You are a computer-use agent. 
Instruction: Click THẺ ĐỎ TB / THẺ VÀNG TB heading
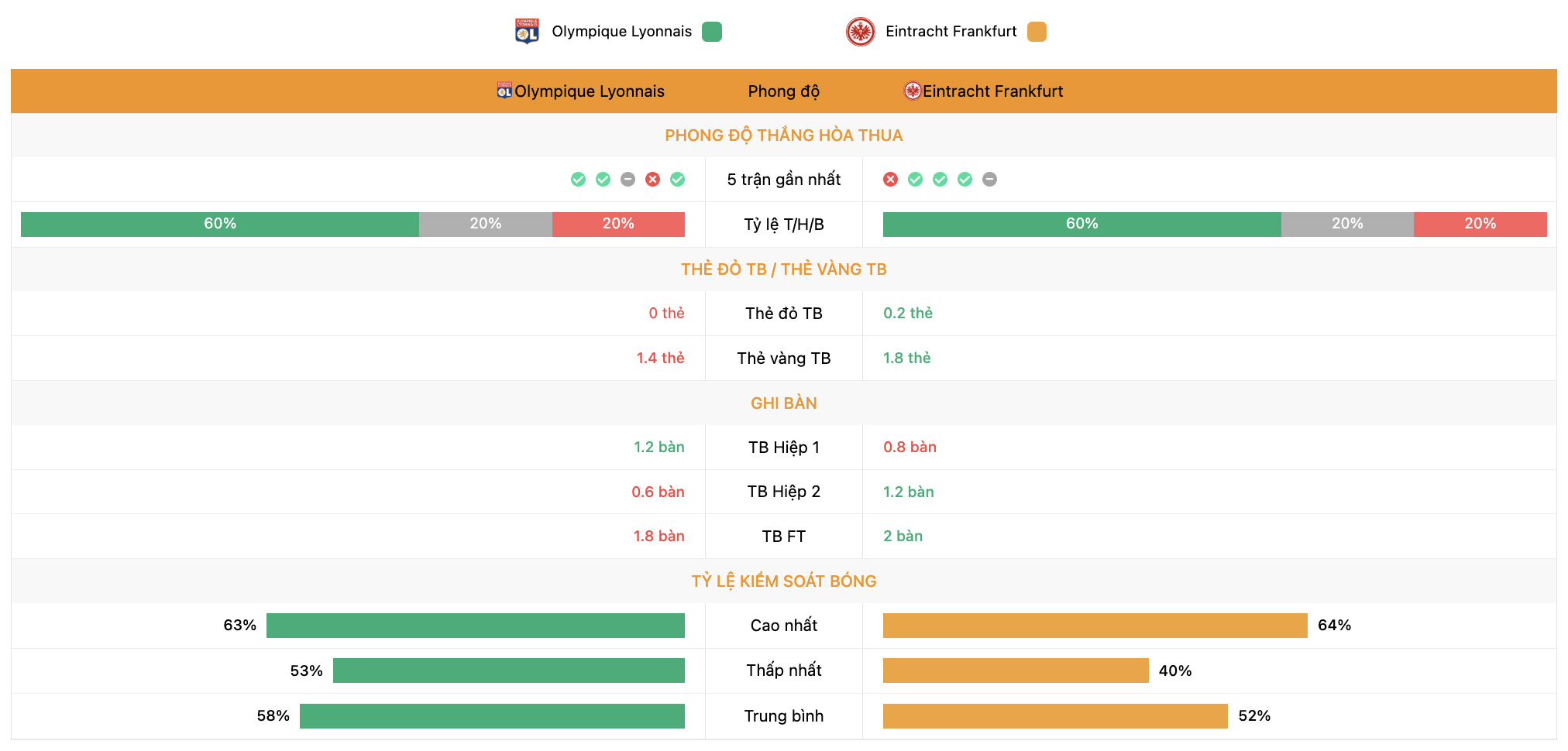(x=783, y=269)
